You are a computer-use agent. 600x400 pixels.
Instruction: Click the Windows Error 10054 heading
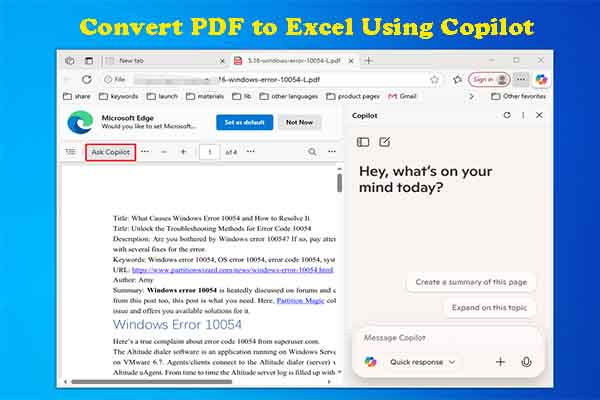pos(177,325)
